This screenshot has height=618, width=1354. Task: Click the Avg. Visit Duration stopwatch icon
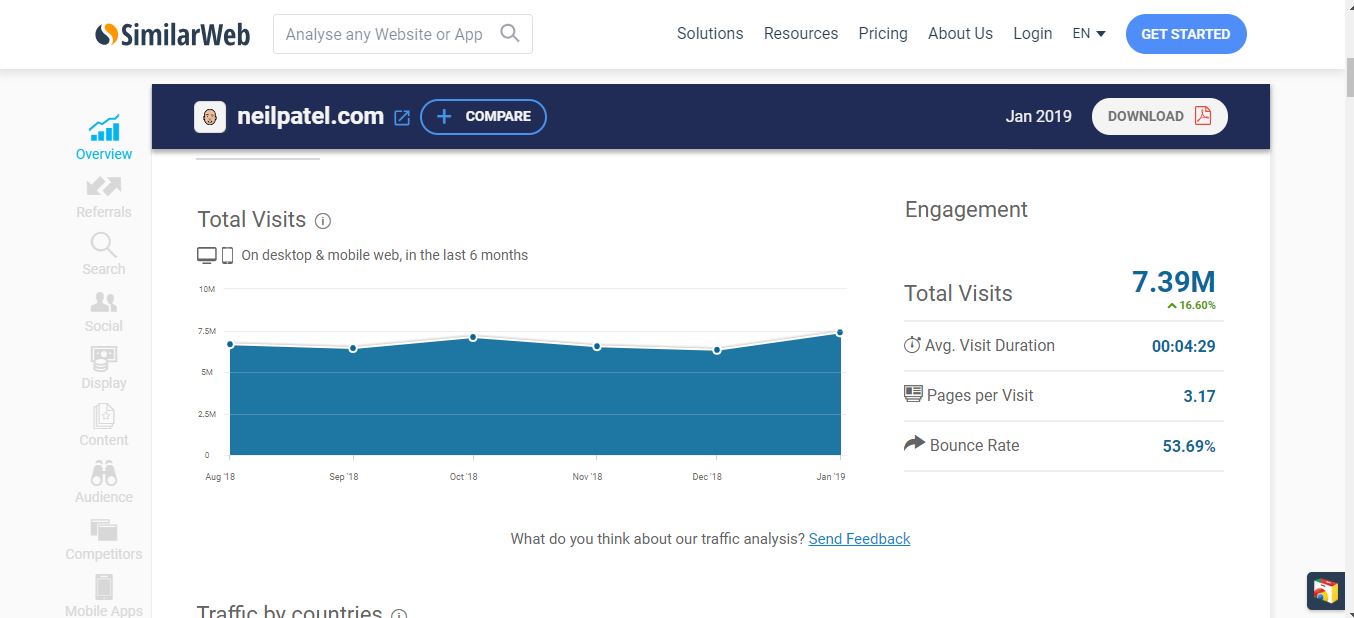(x=912, y=345)
